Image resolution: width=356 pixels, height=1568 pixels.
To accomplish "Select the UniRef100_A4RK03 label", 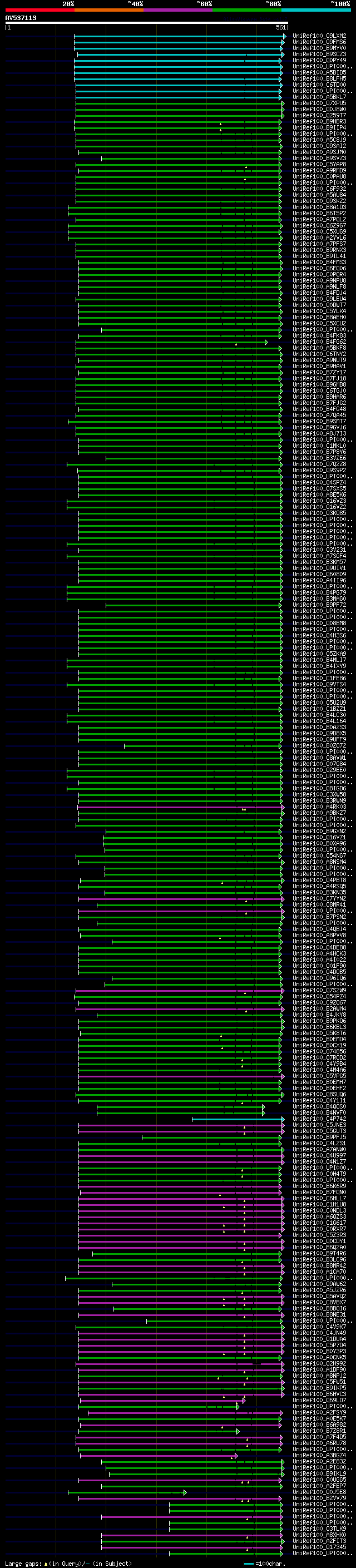I will [x=319, y=807].
